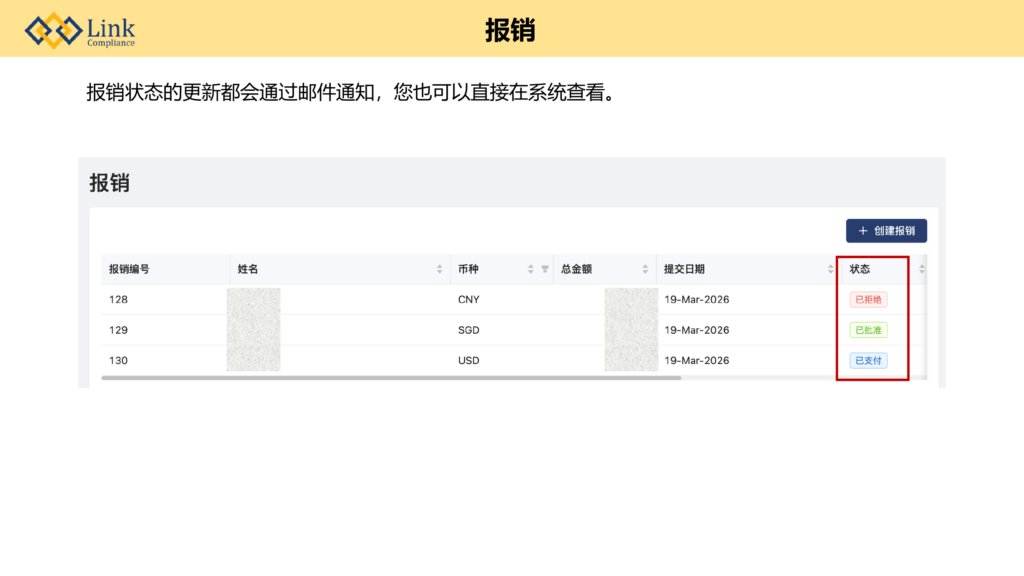Click the horizontal table scrollbar

390,378
